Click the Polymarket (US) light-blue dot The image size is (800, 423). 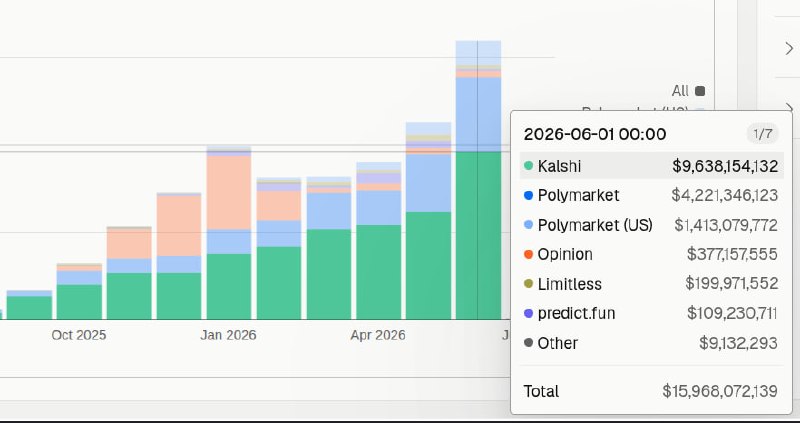click(x=529, y=225)
